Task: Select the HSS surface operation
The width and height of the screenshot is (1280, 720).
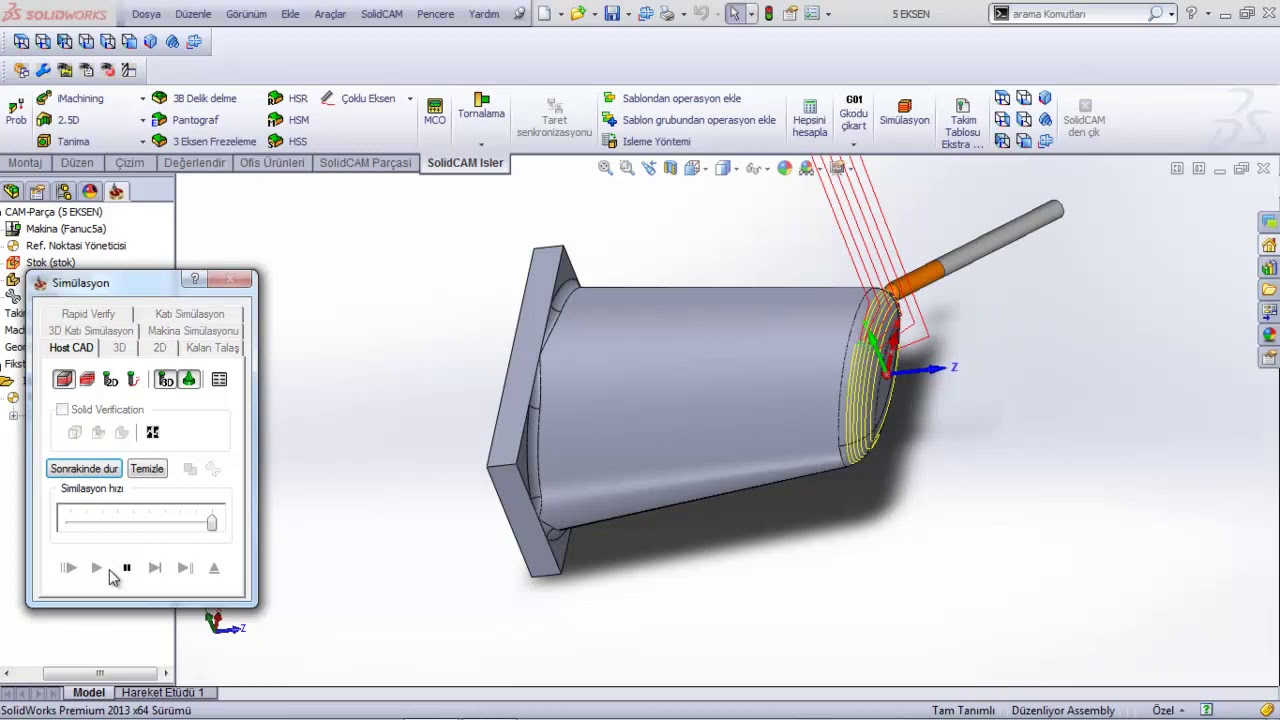Action: pos(287,141)
